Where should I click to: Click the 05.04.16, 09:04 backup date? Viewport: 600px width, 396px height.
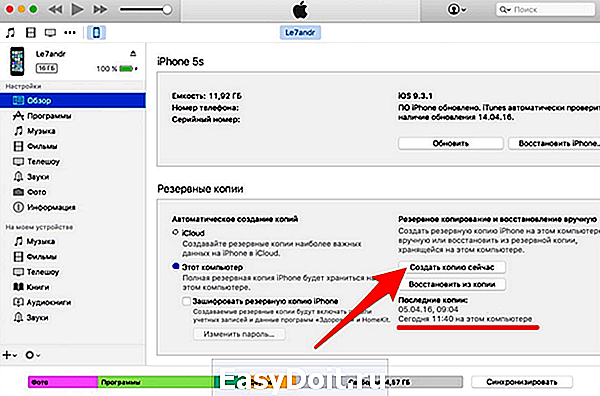[428, 309]
